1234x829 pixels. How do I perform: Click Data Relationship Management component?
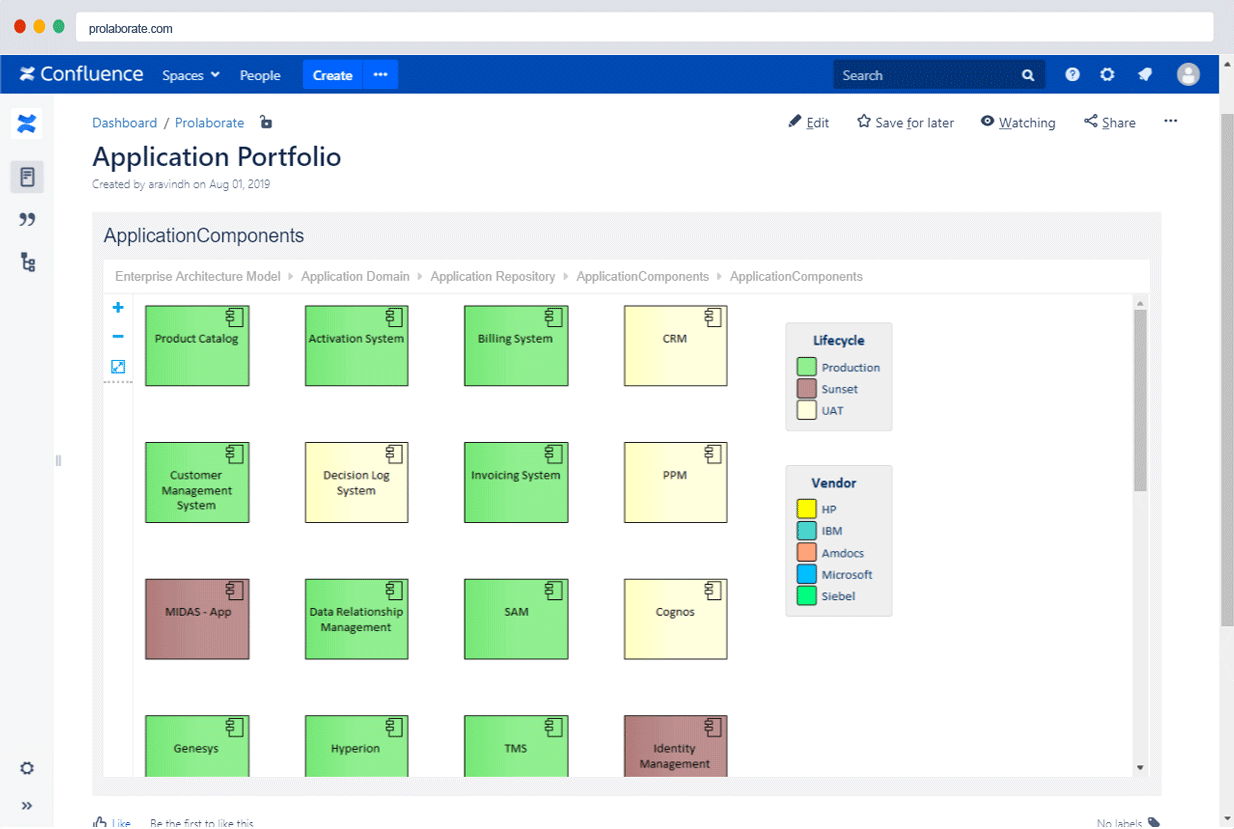(356, 619)
